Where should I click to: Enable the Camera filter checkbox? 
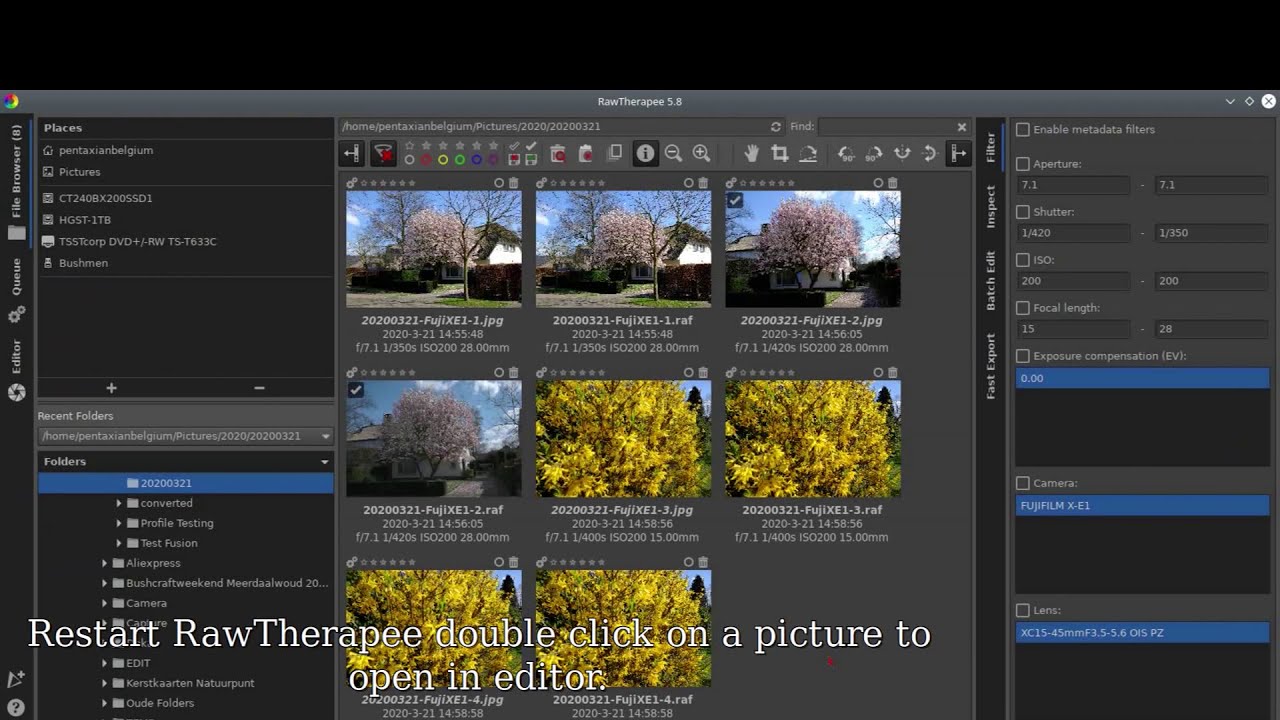pyautogui.click(x=1023, y=483)
